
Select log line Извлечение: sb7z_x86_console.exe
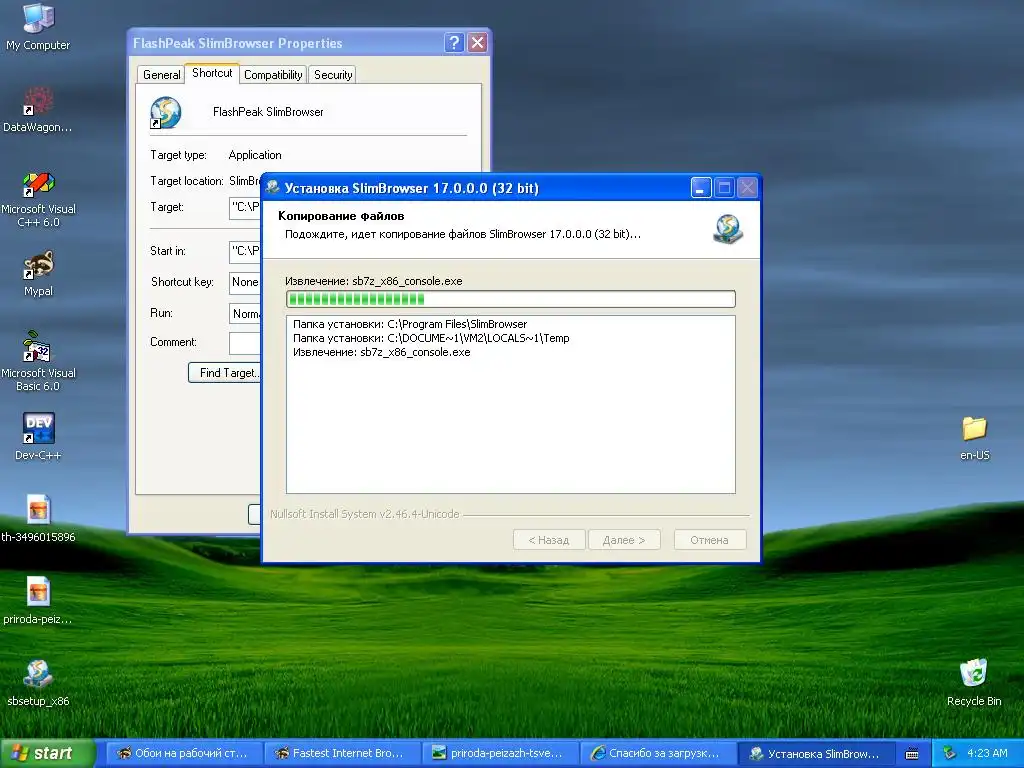[381, 352]
